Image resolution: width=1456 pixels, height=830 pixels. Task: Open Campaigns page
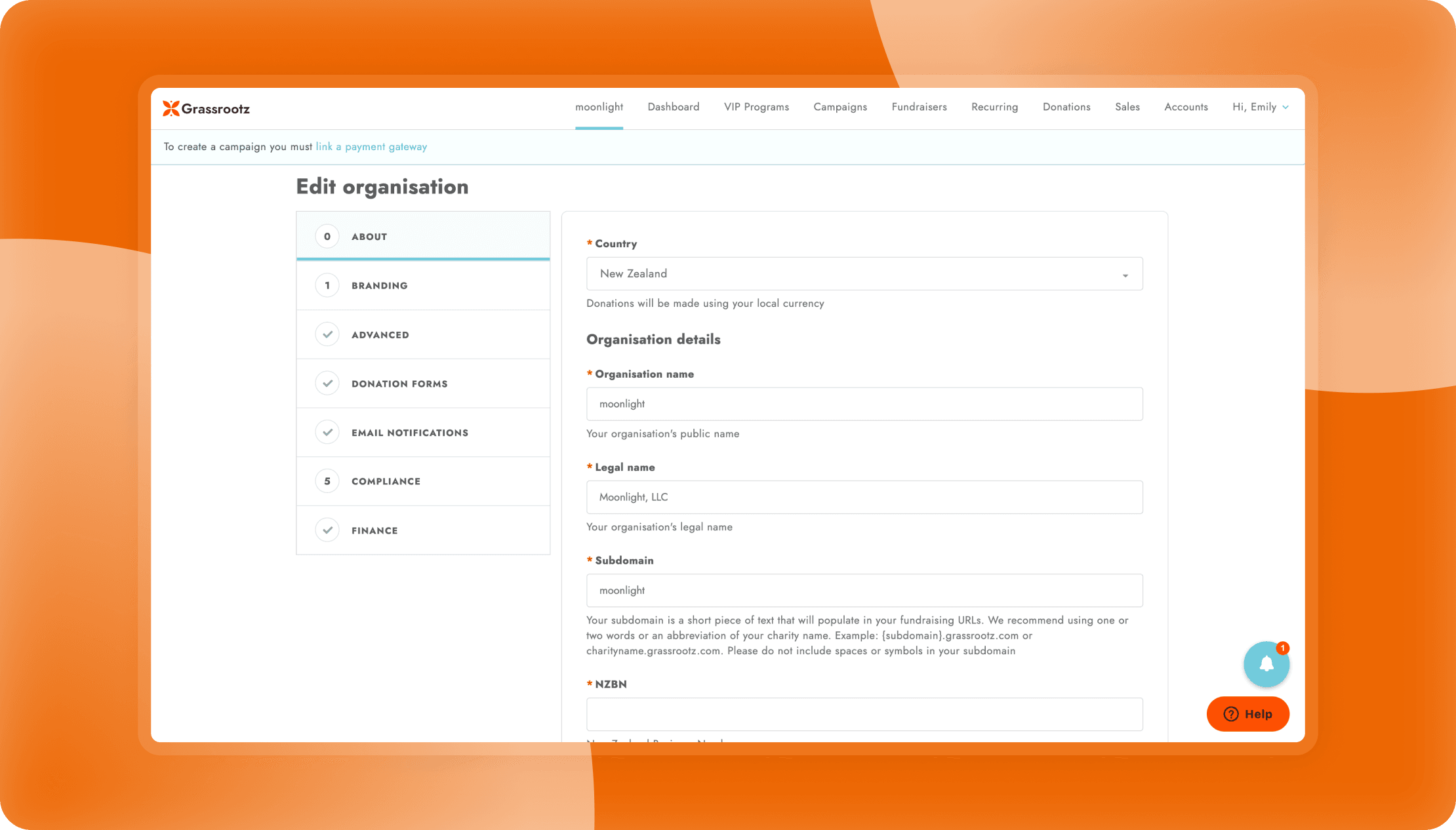[840, 107]
